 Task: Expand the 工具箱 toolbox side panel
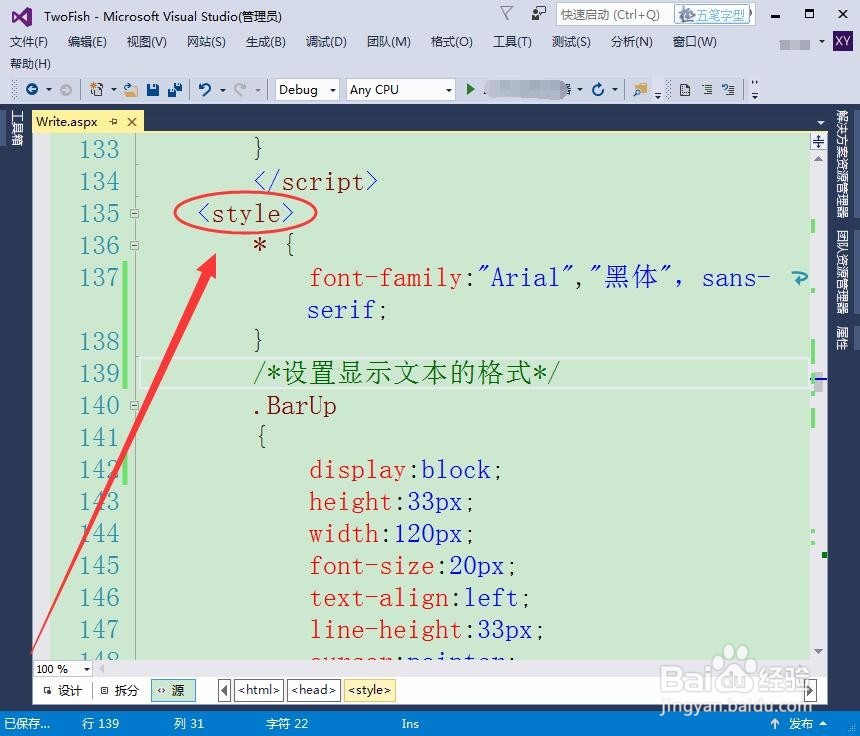pos(16,128)
